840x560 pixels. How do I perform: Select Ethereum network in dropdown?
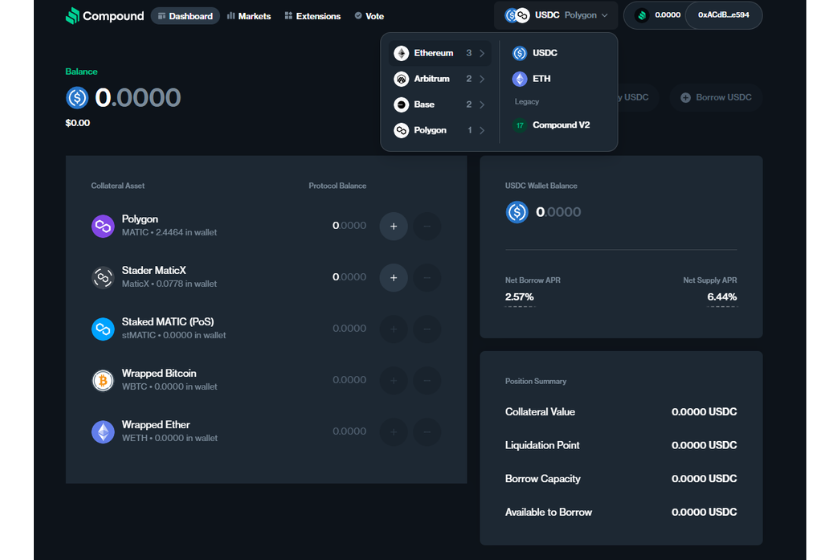(x=440, y=53)
